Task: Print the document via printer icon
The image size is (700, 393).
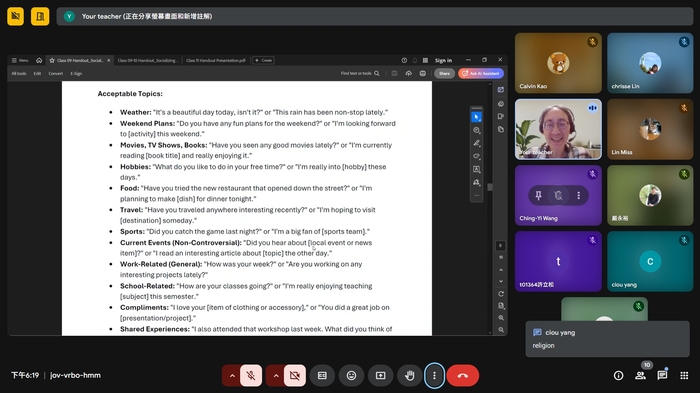Action: click(x=423, y=73)
